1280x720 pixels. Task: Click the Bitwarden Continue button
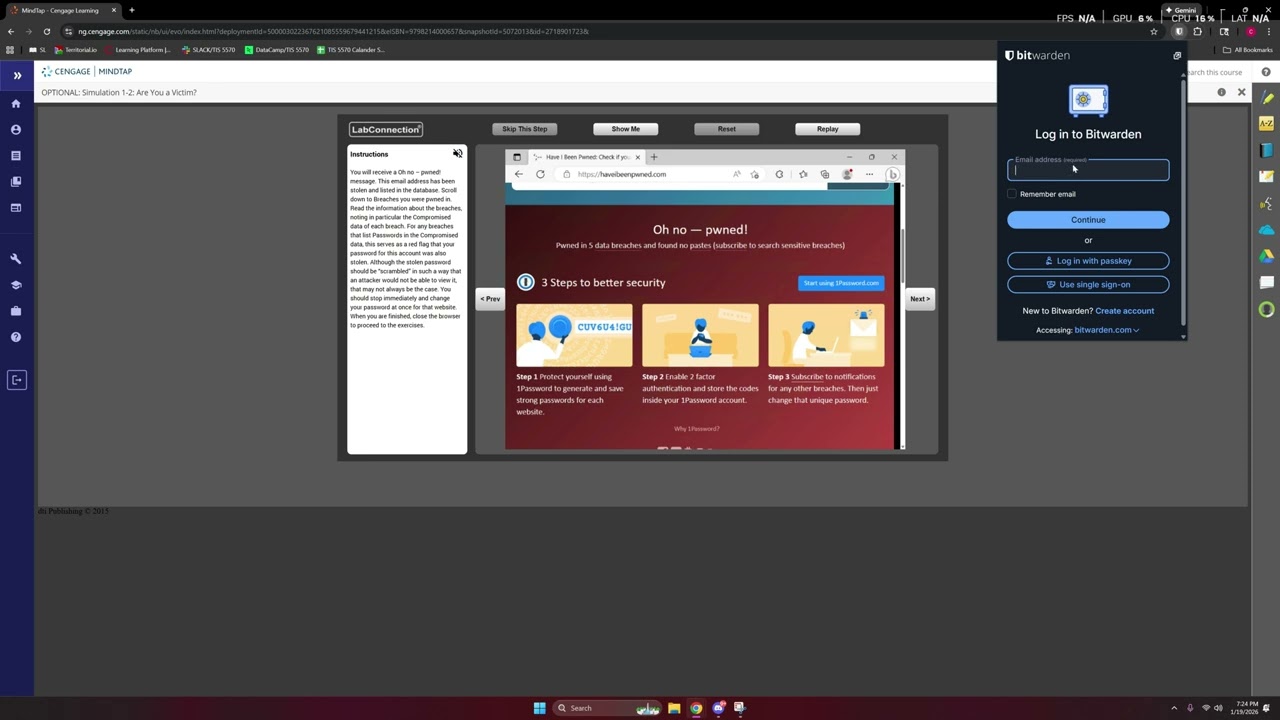1088,220
